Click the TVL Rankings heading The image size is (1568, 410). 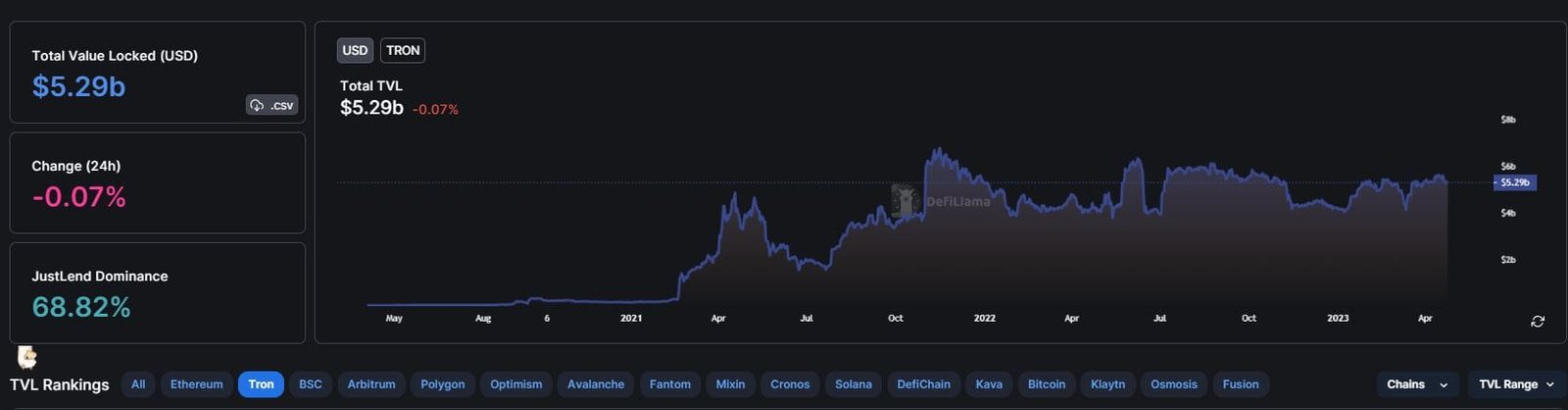(x=60, y=384)
